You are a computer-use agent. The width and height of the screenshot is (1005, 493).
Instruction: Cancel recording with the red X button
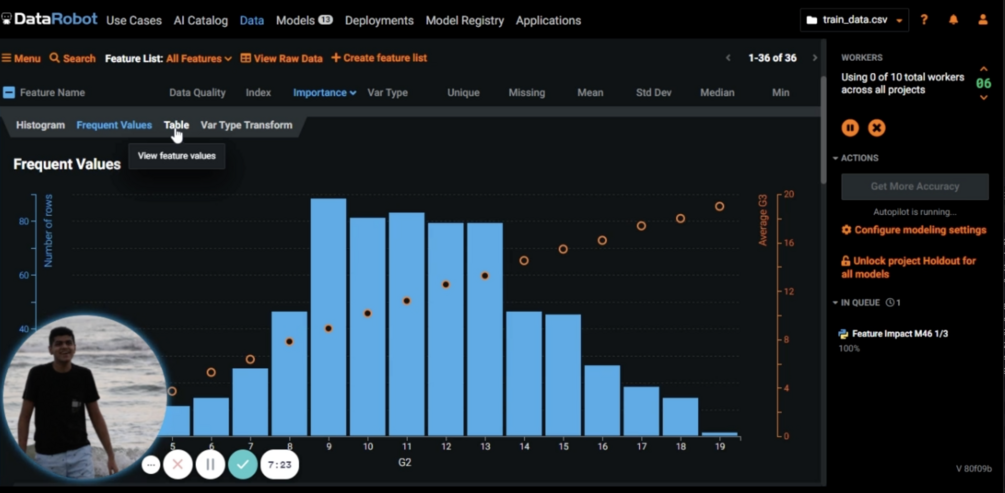[178, 465]
